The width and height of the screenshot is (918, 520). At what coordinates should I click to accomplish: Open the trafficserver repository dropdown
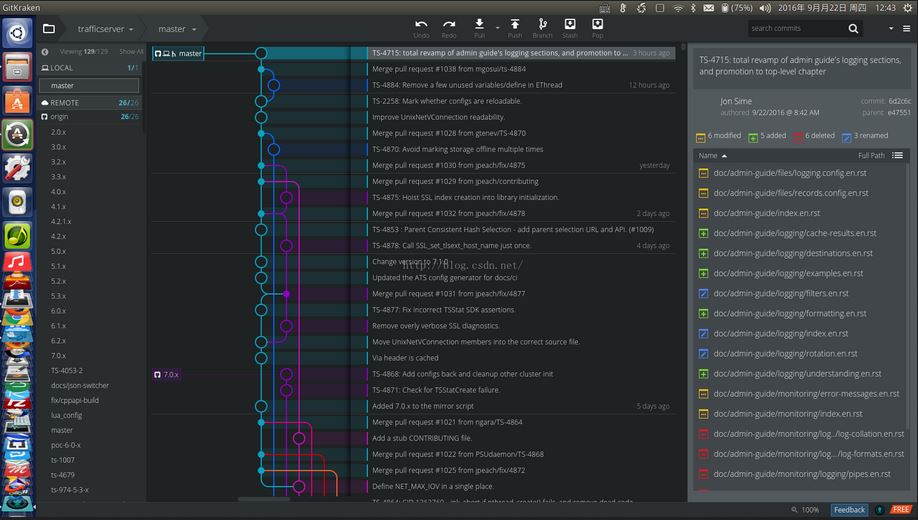105,29
